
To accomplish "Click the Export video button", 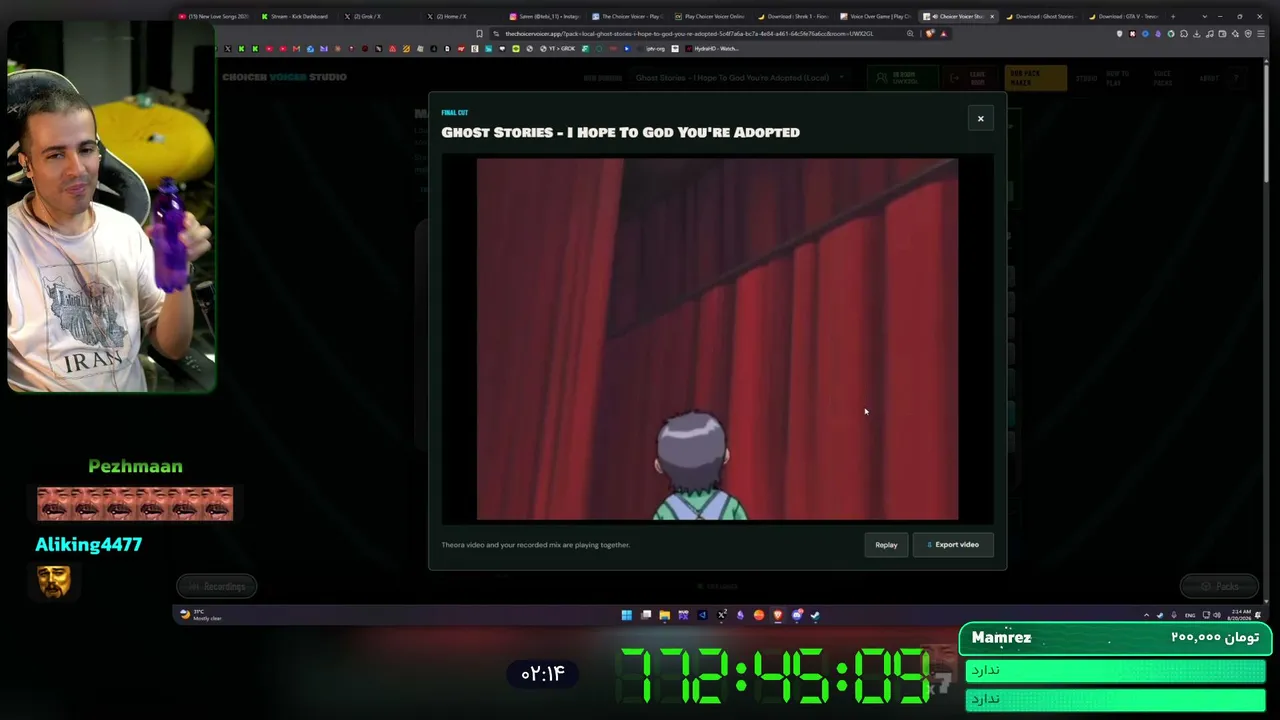I will pos(953,545).
